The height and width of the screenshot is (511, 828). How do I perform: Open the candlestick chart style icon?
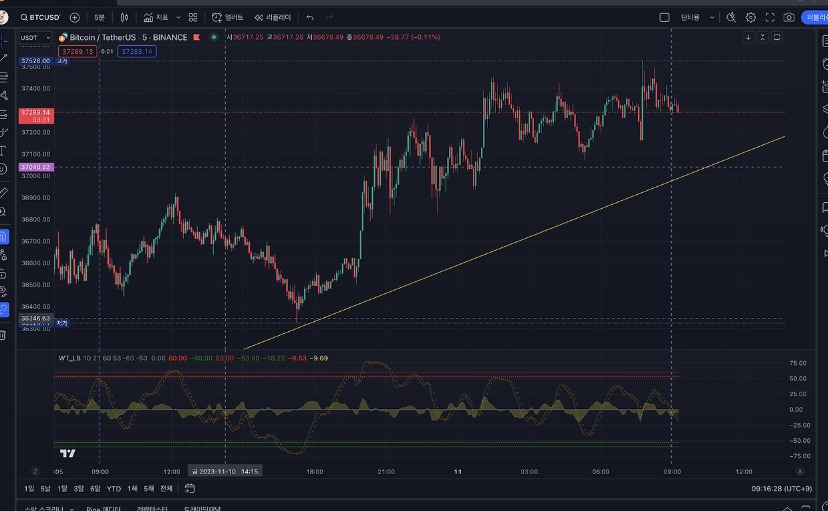(x=124, y=17)
